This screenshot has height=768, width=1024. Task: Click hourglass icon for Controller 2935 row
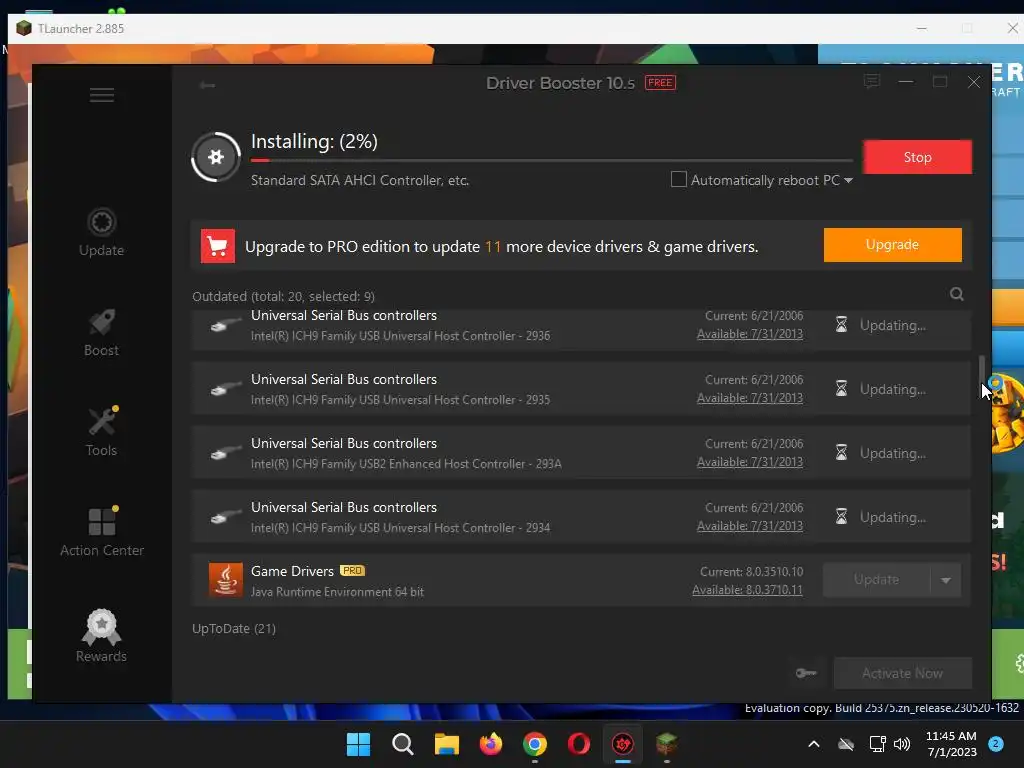coord(841,389)
